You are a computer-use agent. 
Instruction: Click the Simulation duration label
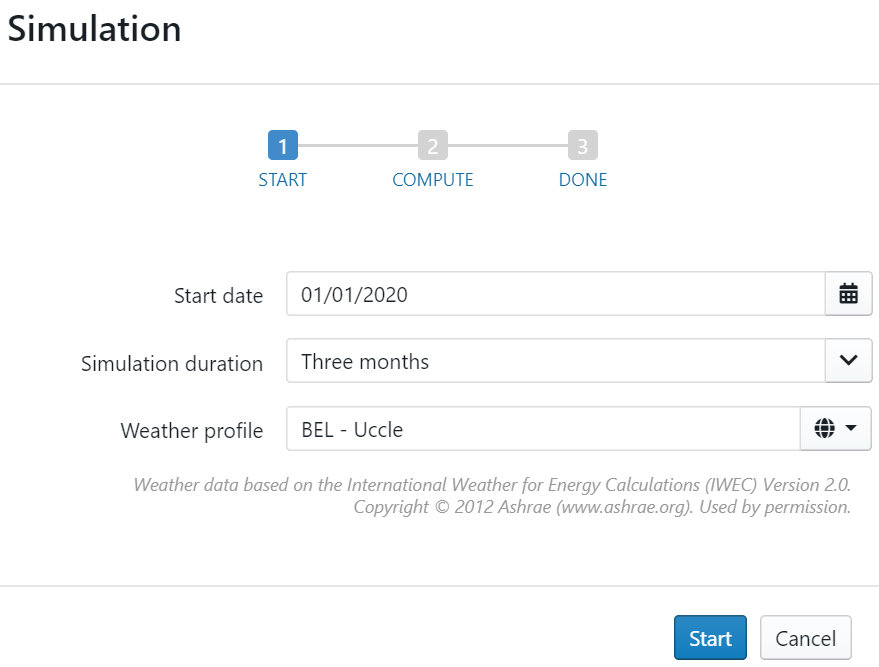pyautogui.click(x=172, y=363)
